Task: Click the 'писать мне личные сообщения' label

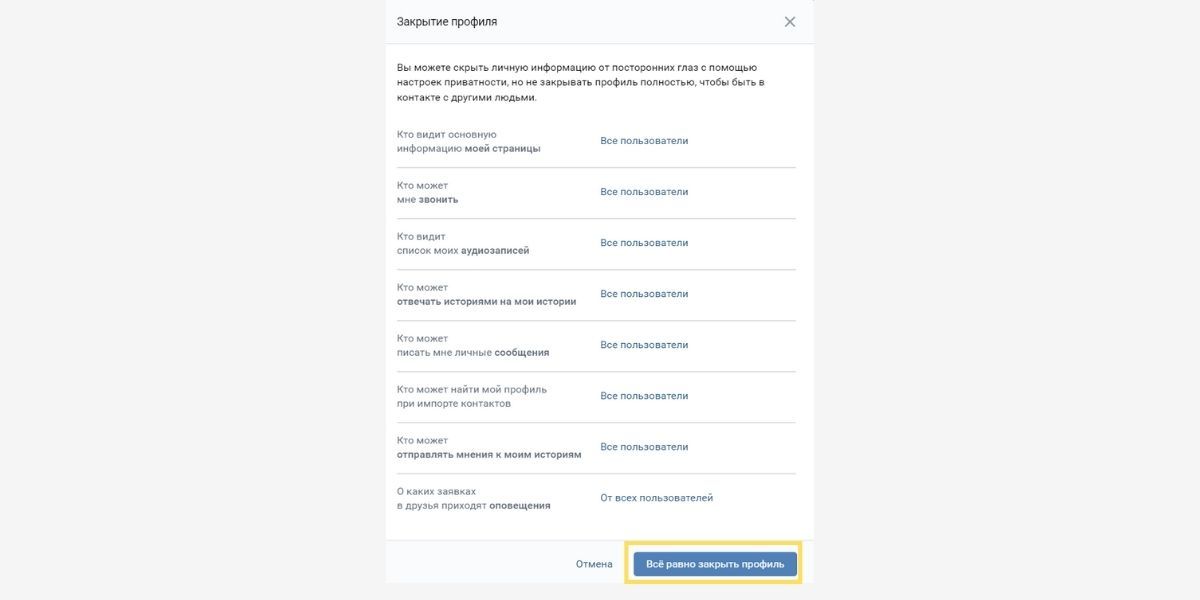Action: (x=473, y=353)
